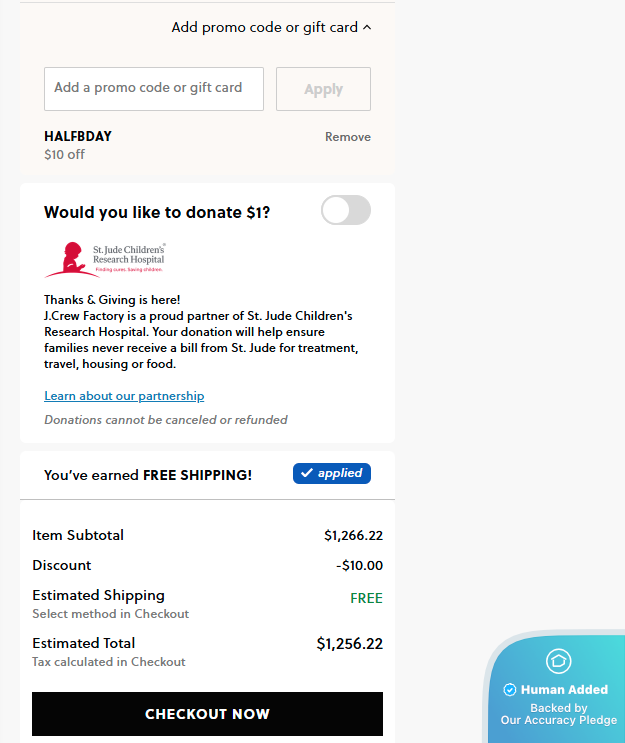Click the checkmark icon beside Human Added
This screenshot has width=625, height=743.
(510, 690)
